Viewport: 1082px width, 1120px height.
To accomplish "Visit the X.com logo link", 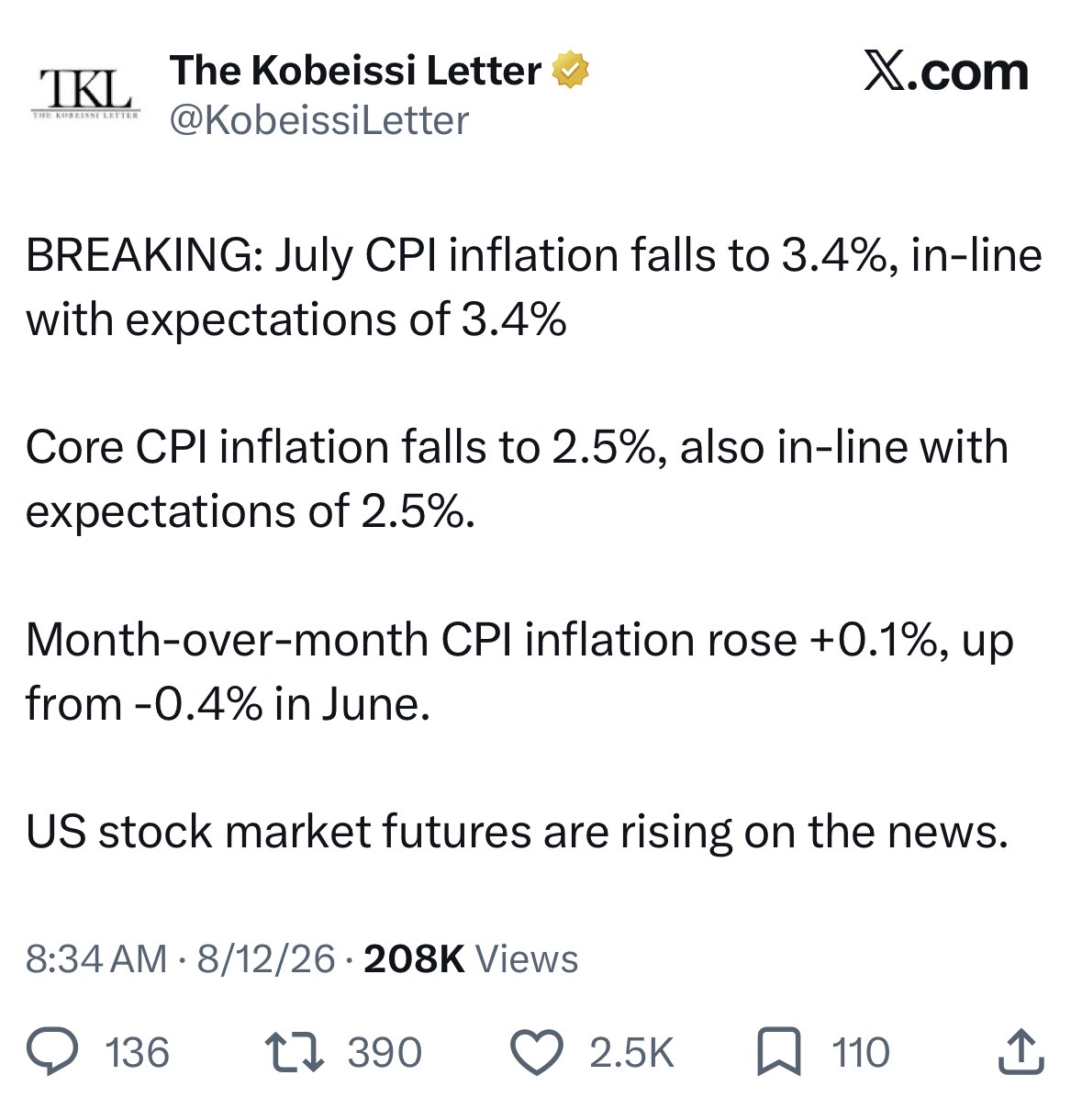I will pos(945,72).
